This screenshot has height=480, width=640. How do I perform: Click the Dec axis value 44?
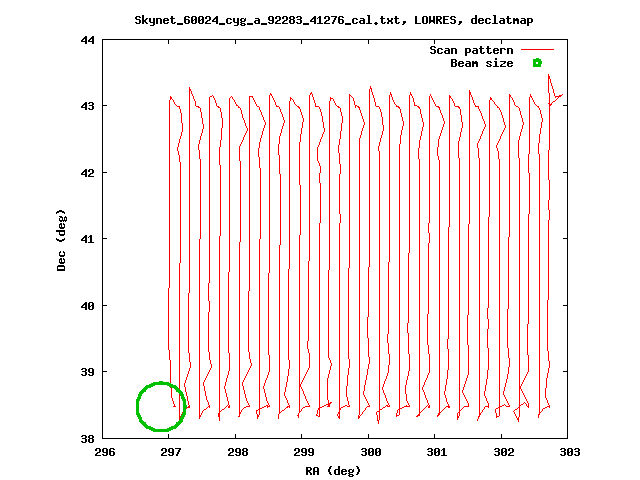pos(88,40)
